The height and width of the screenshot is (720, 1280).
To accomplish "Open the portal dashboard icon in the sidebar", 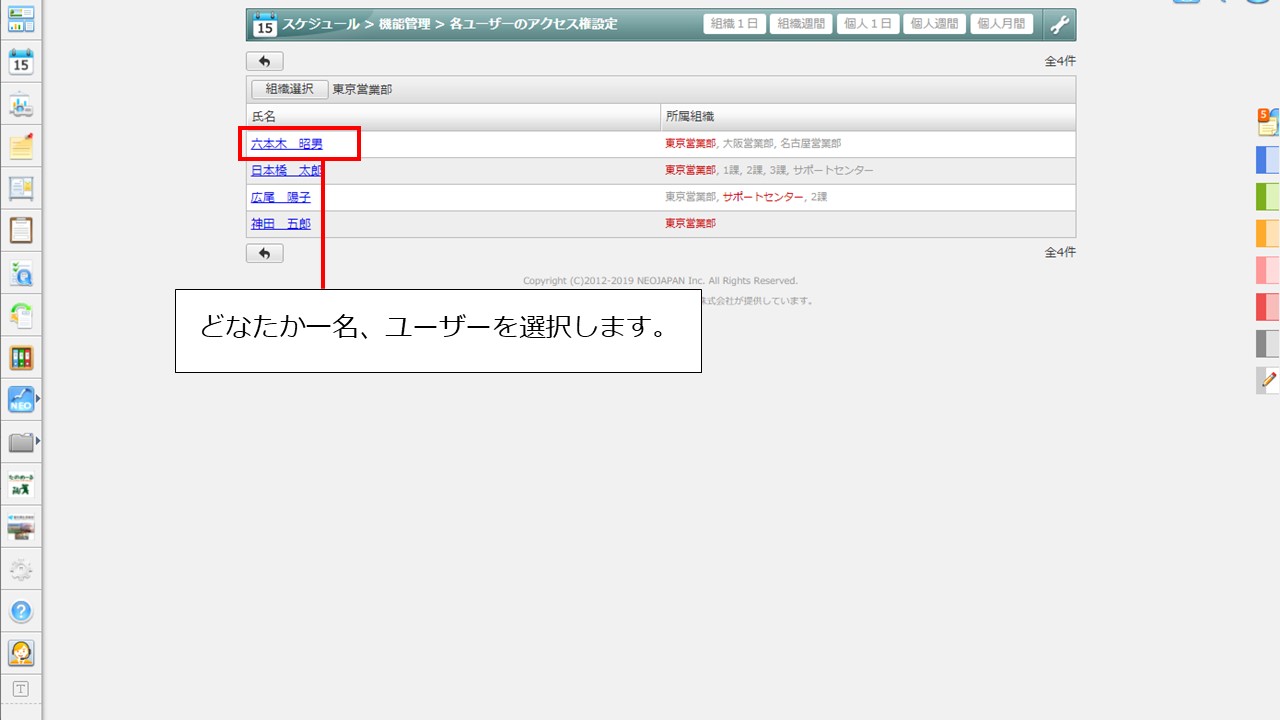I will (21, 18).
